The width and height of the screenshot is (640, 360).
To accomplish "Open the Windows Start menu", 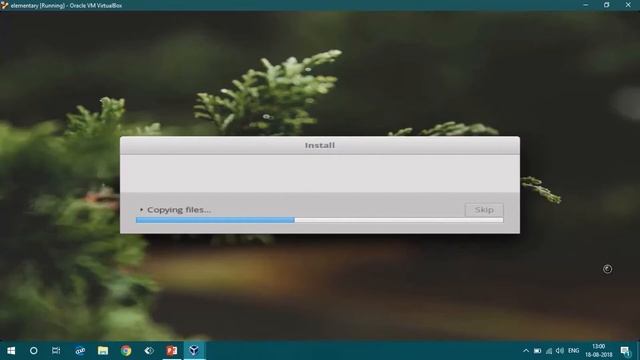I will pos(11,351).
